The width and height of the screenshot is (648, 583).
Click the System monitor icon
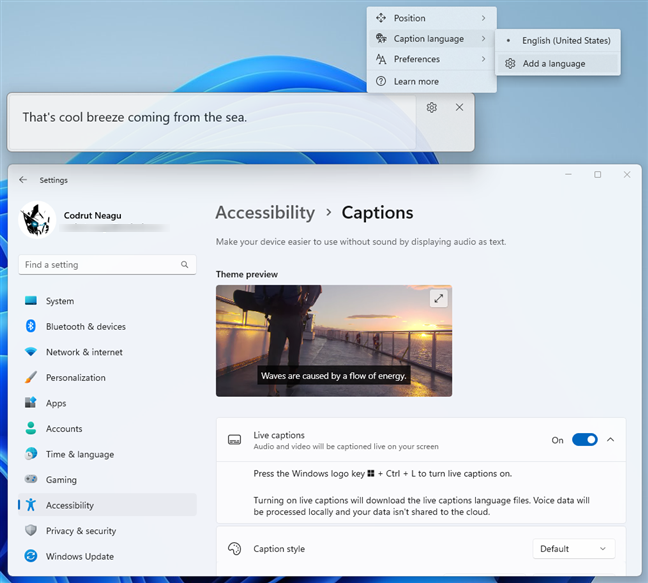31,300
